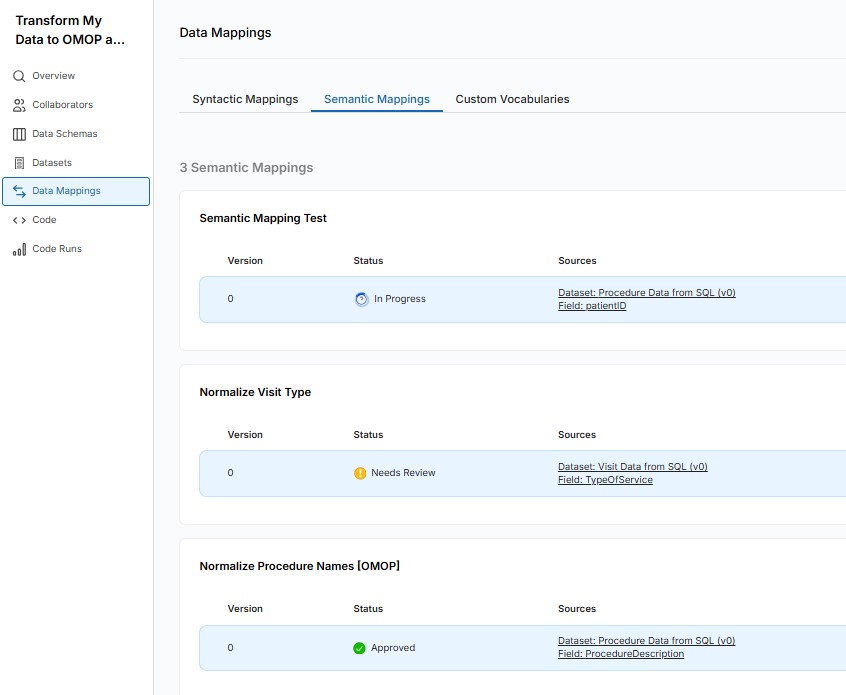Click the Code angle-brackets icon
The width and height of the screenshot is (846, 695).
[x=19, y=220]
